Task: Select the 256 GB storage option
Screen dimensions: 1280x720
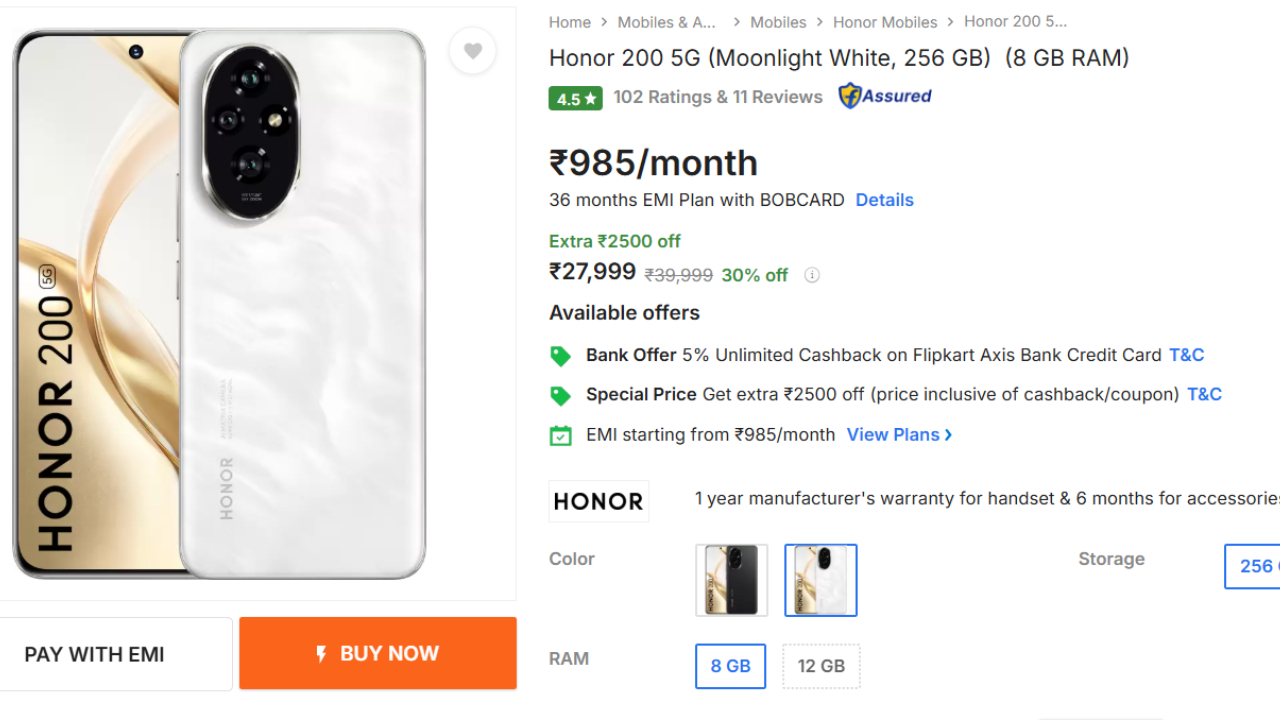Action: (x=1254, y=566)
